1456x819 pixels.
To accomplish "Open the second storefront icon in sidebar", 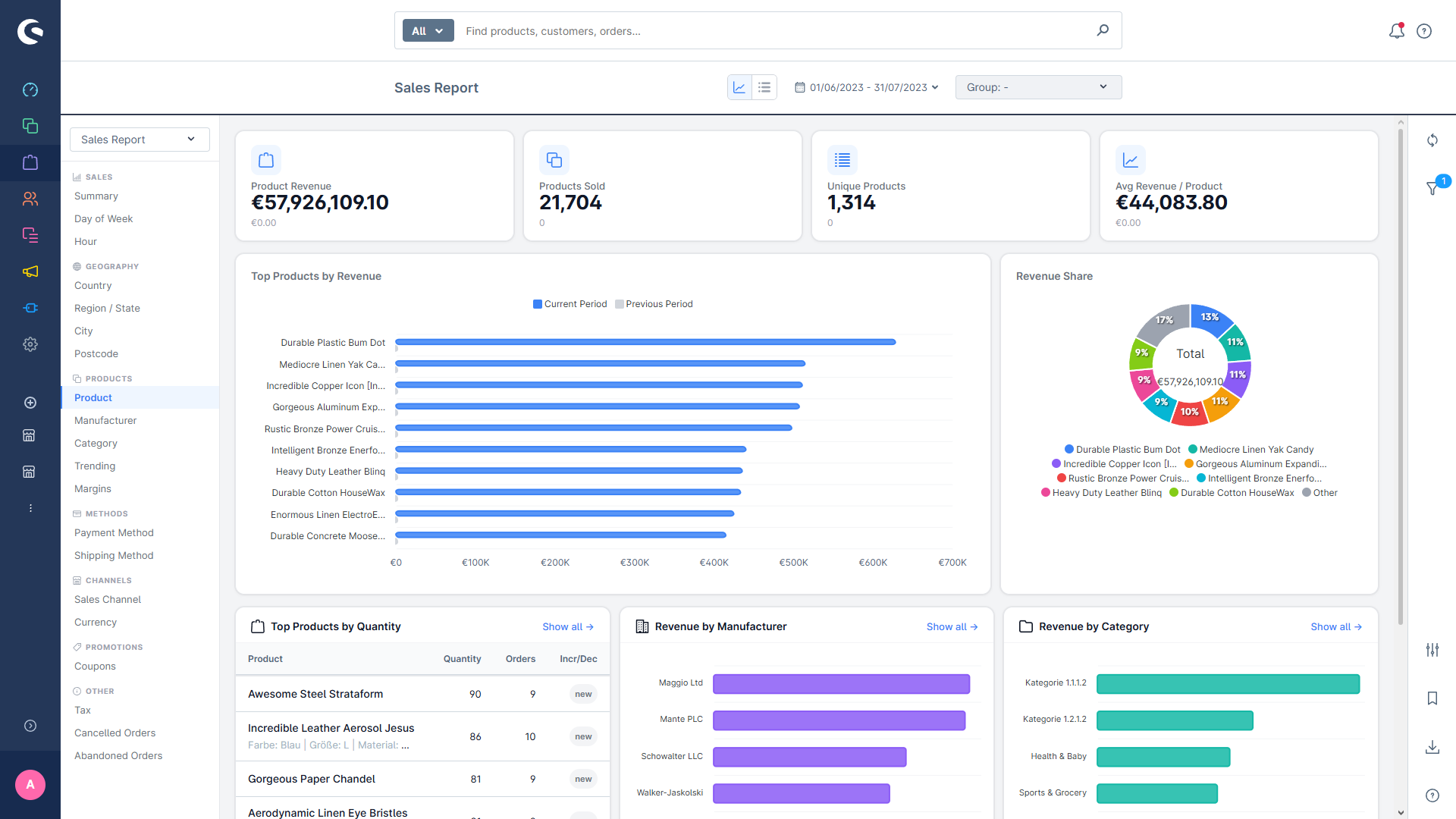I will (29, 472).
